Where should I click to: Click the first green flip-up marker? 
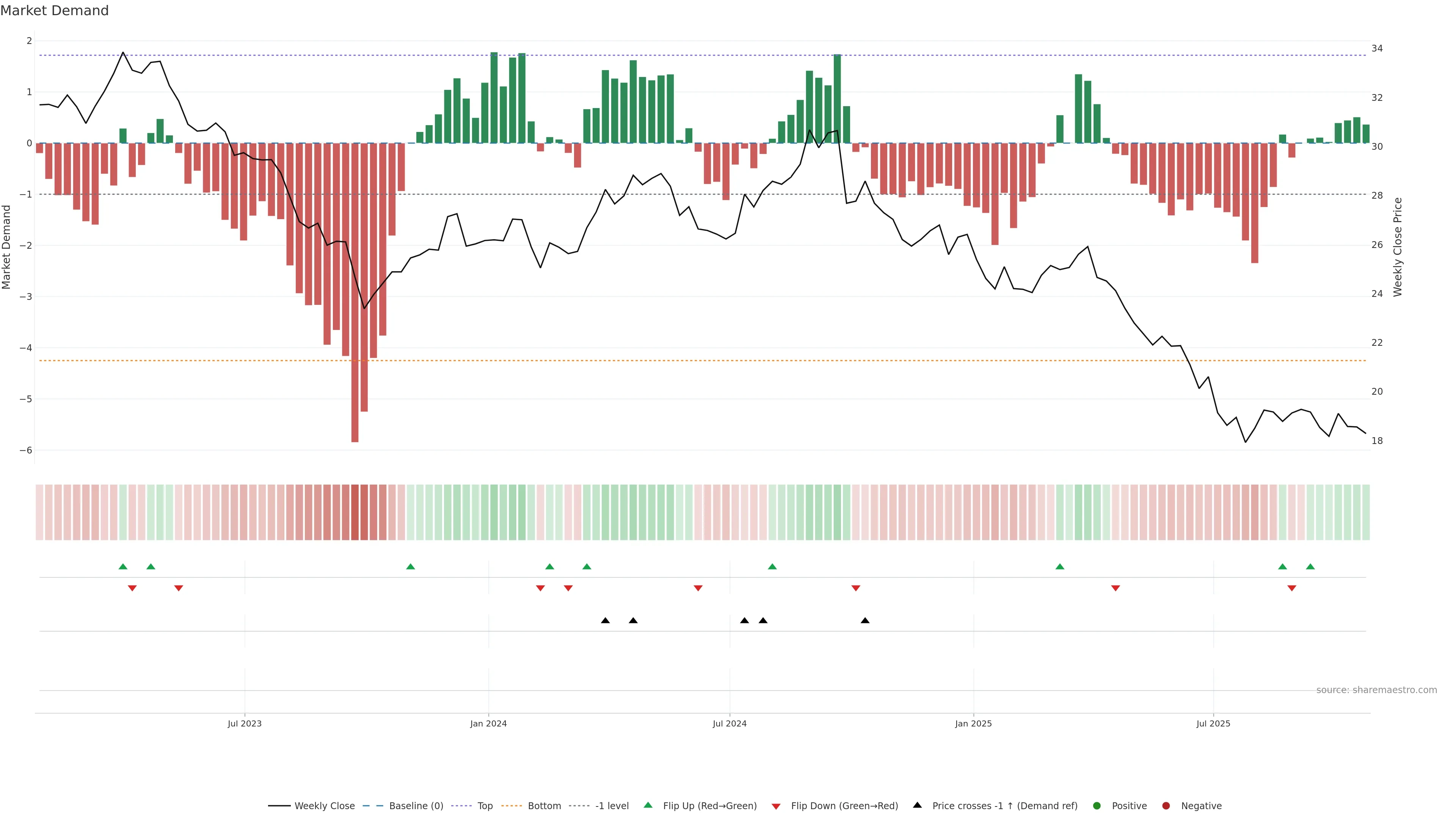click(122, 566)
